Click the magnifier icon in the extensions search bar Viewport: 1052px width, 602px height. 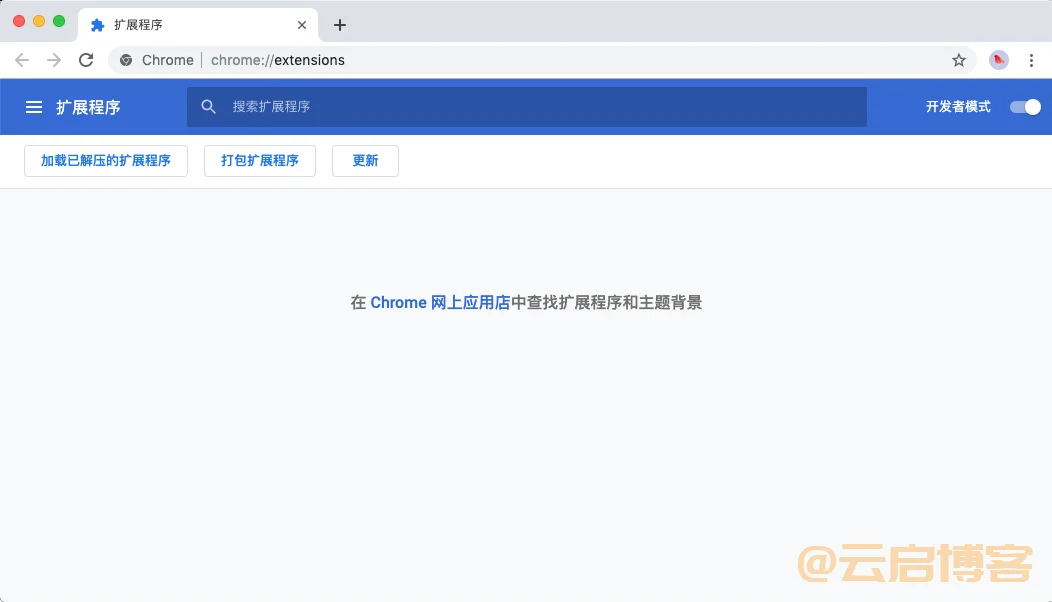click(x=209, y=107)
